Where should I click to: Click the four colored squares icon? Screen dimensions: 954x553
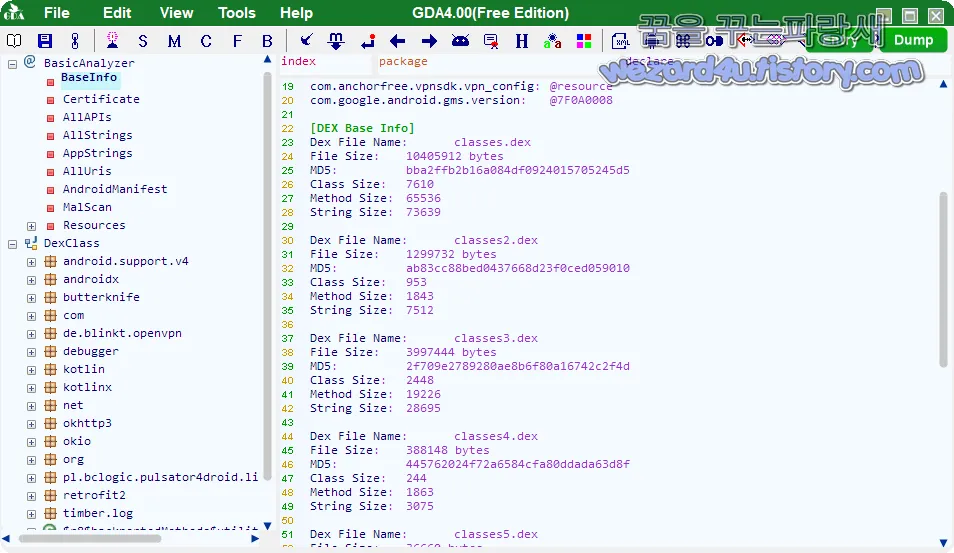(x=584, y=41)
